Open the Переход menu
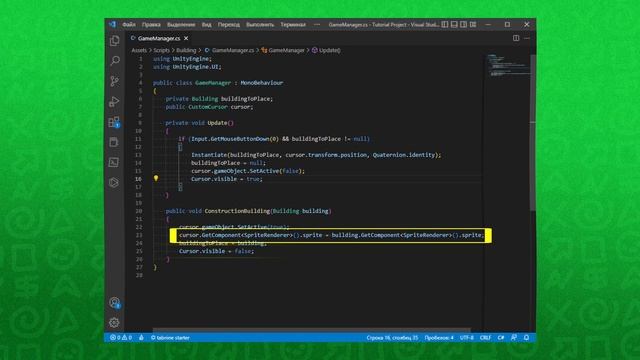The height and width of the screenshot is (360, 640). [x=229, y=24]
